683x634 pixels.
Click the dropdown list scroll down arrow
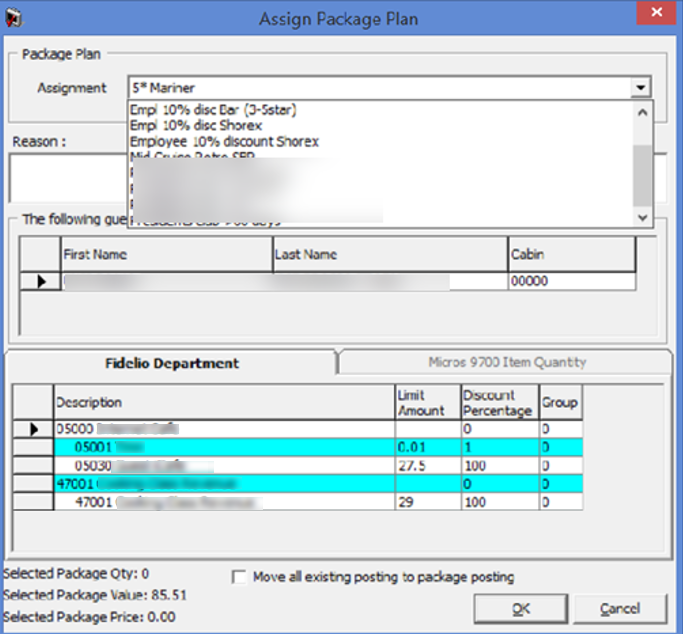tap(642, 217)
